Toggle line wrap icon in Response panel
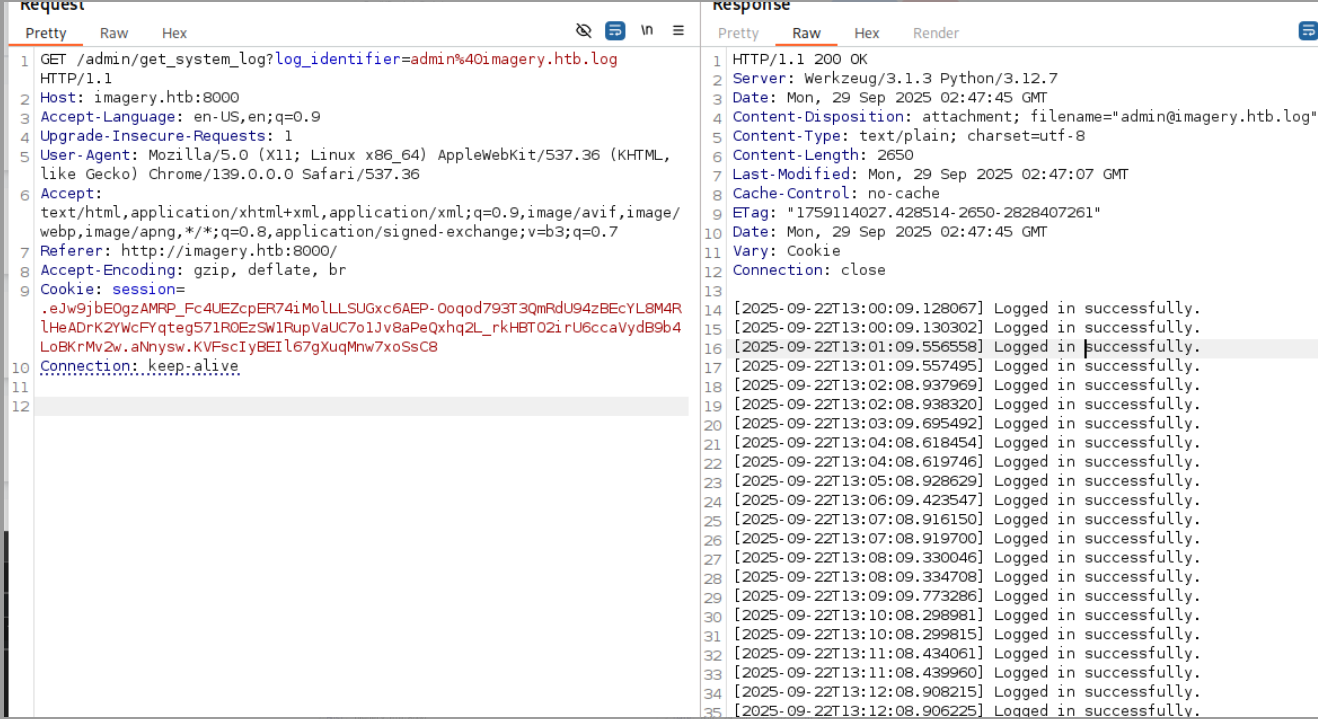1318x719 pixels. (1308, 31)
